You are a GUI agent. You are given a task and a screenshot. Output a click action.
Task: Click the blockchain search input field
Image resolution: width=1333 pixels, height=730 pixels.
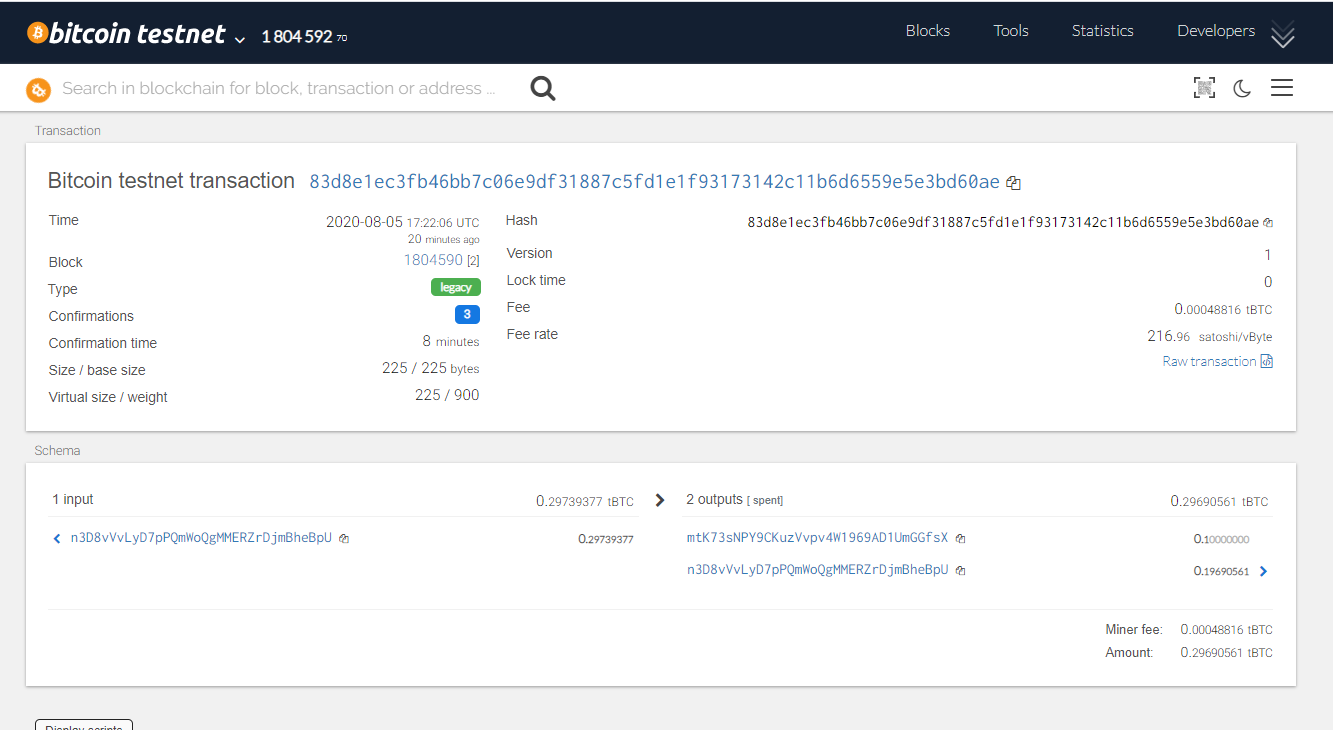coord(280,88)
